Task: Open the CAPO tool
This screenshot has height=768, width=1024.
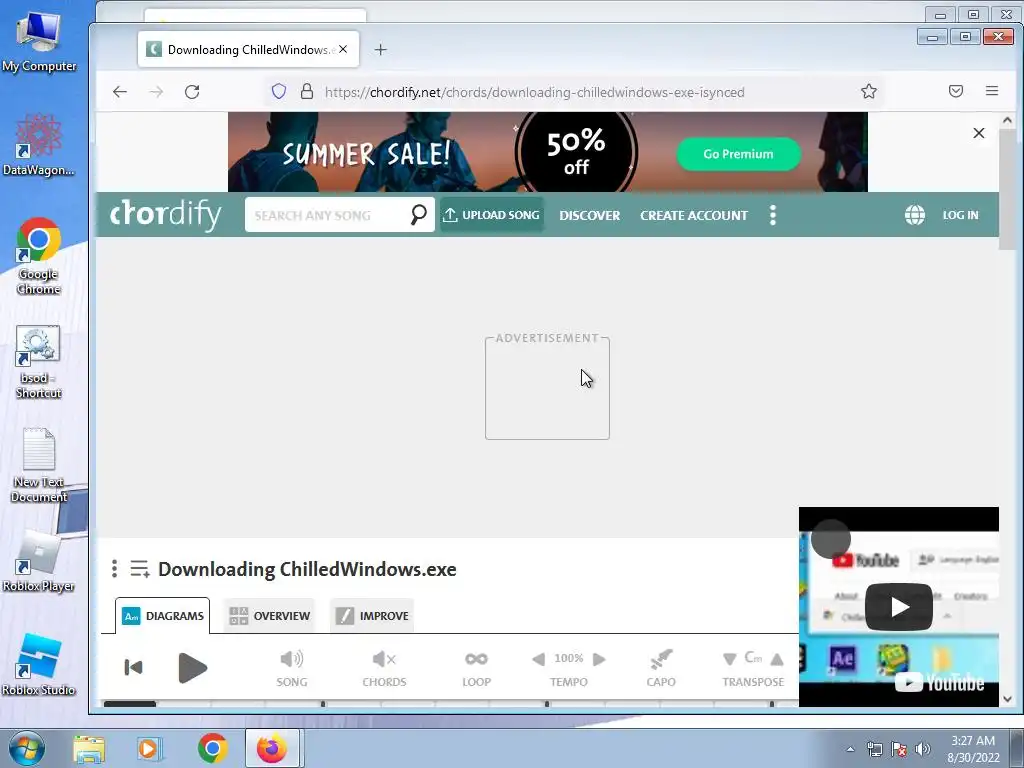Action: coord(661,668)
